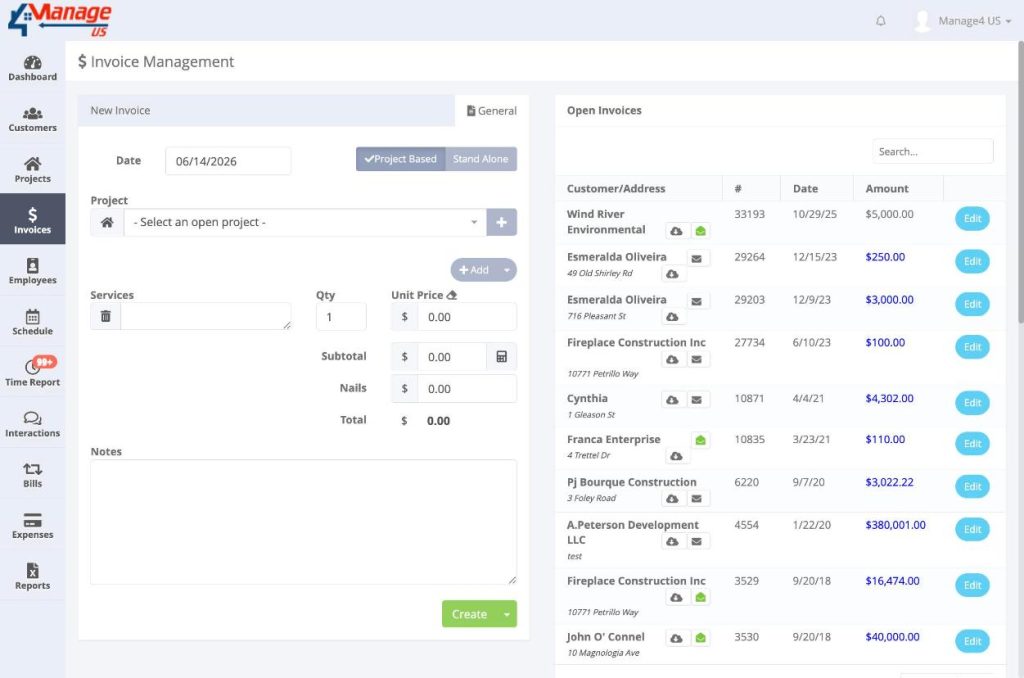Click the Manage4 US logo
This screenshot has width=1024, height=678.
59,20
